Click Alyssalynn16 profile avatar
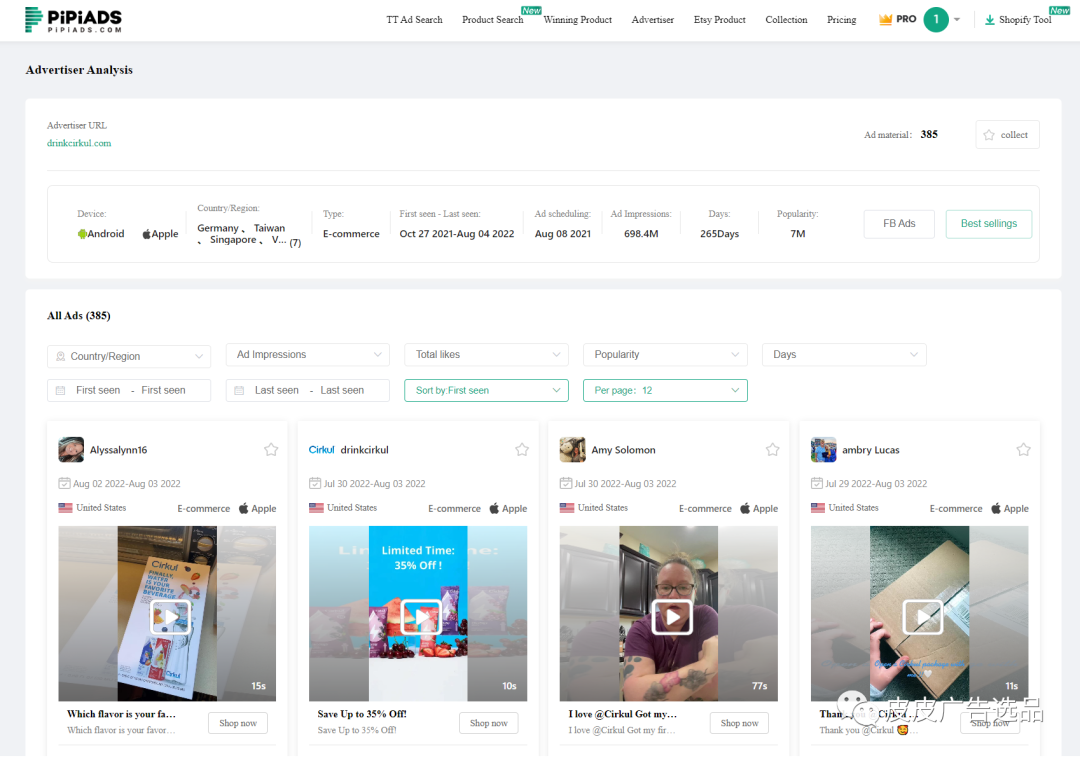The width and height of the screenshot is (1080, 758). [x=71, y=450]
